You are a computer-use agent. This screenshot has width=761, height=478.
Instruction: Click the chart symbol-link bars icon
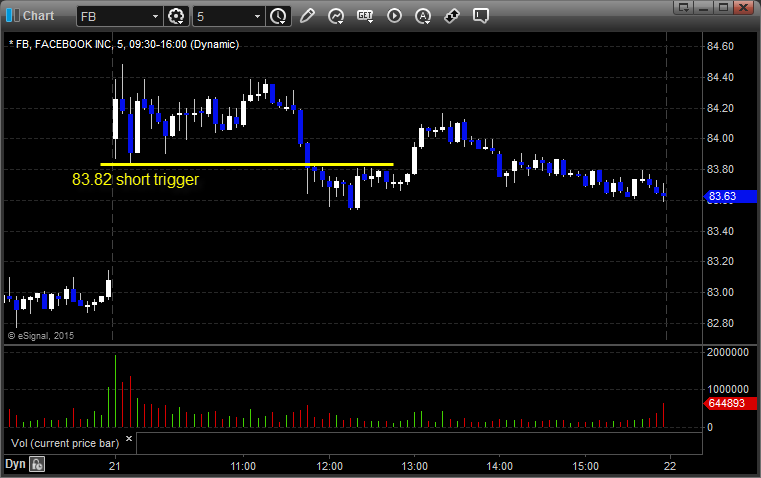[x=13, y=15]
